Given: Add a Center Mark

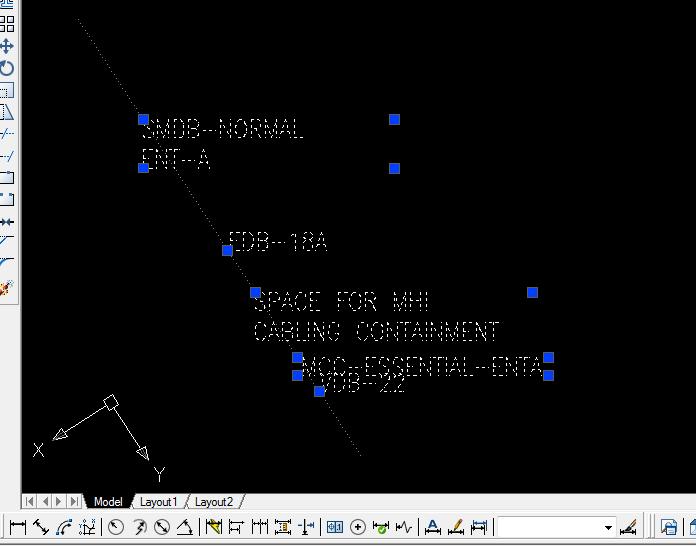Looking at the screenshot, I should [x=358, y=527].
